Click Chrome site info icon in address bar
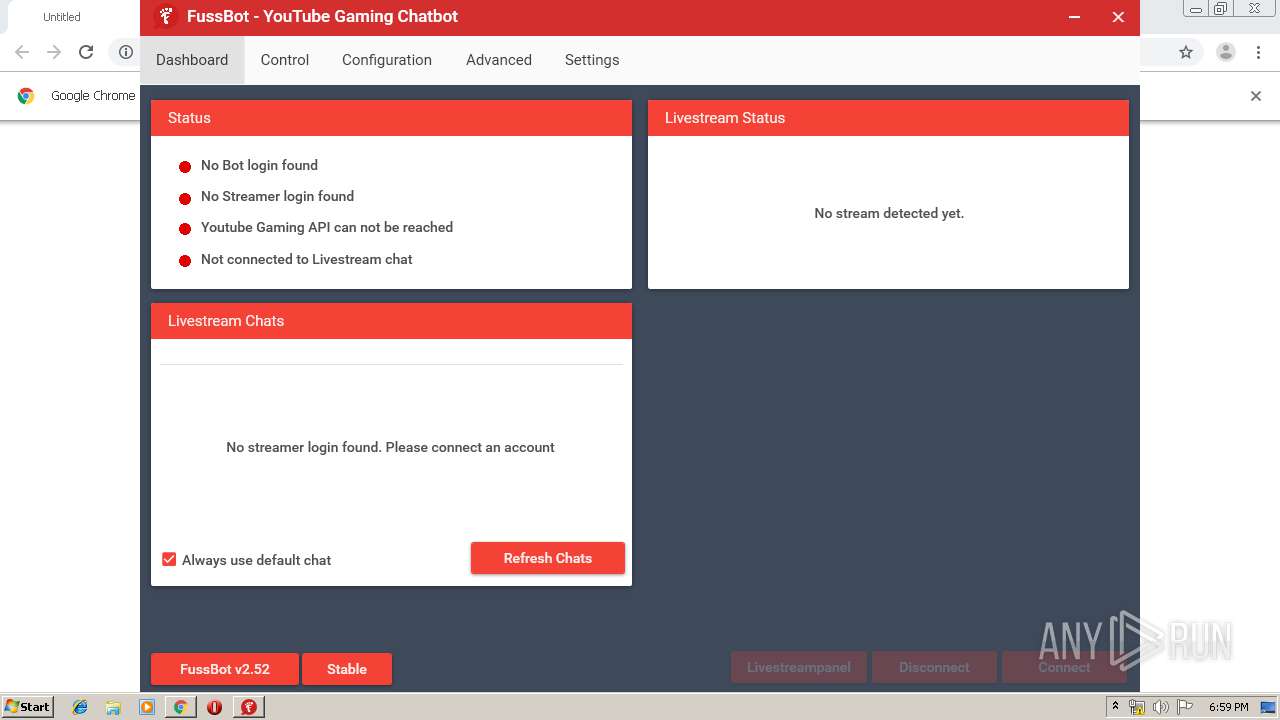 point(125,52)
